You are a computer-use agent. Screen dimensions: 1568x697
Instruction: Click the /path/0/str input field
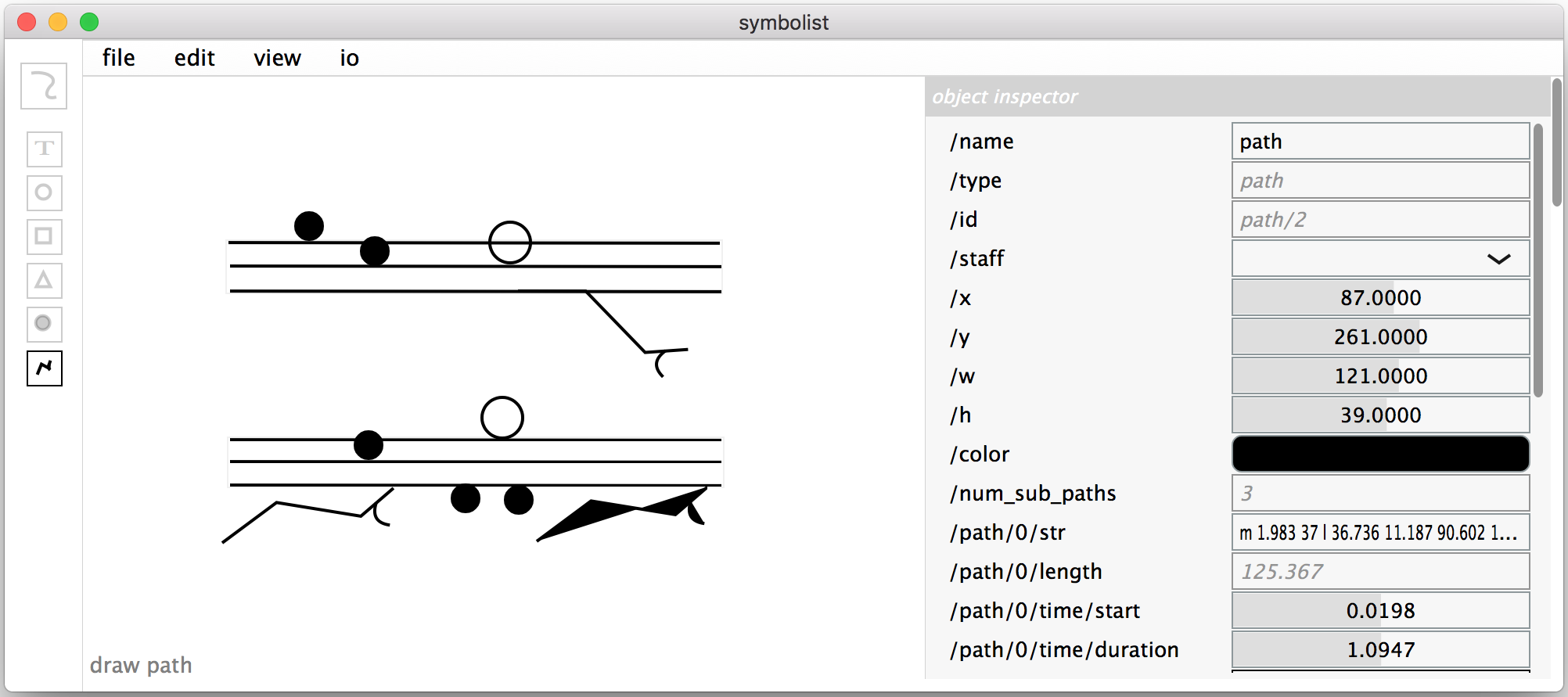1380,533
